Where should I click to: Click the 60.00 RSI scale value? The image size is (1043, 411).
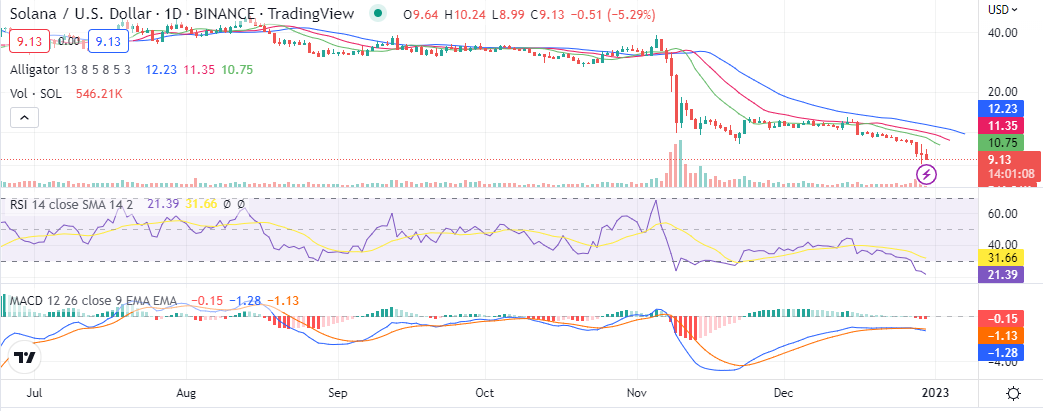click(x=1004, y=213)
